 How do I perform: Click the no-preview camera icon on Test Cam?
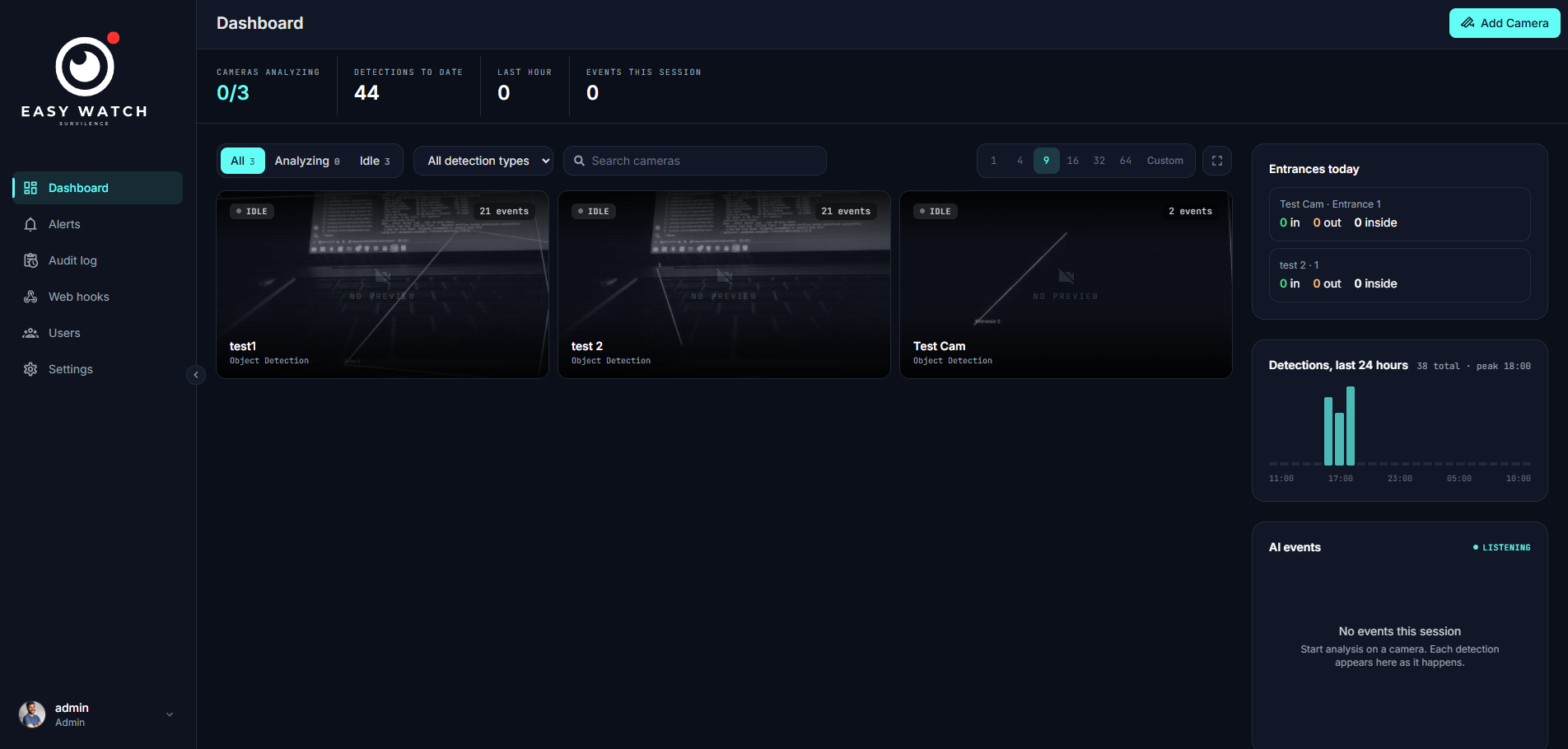tap(1066, 276)
